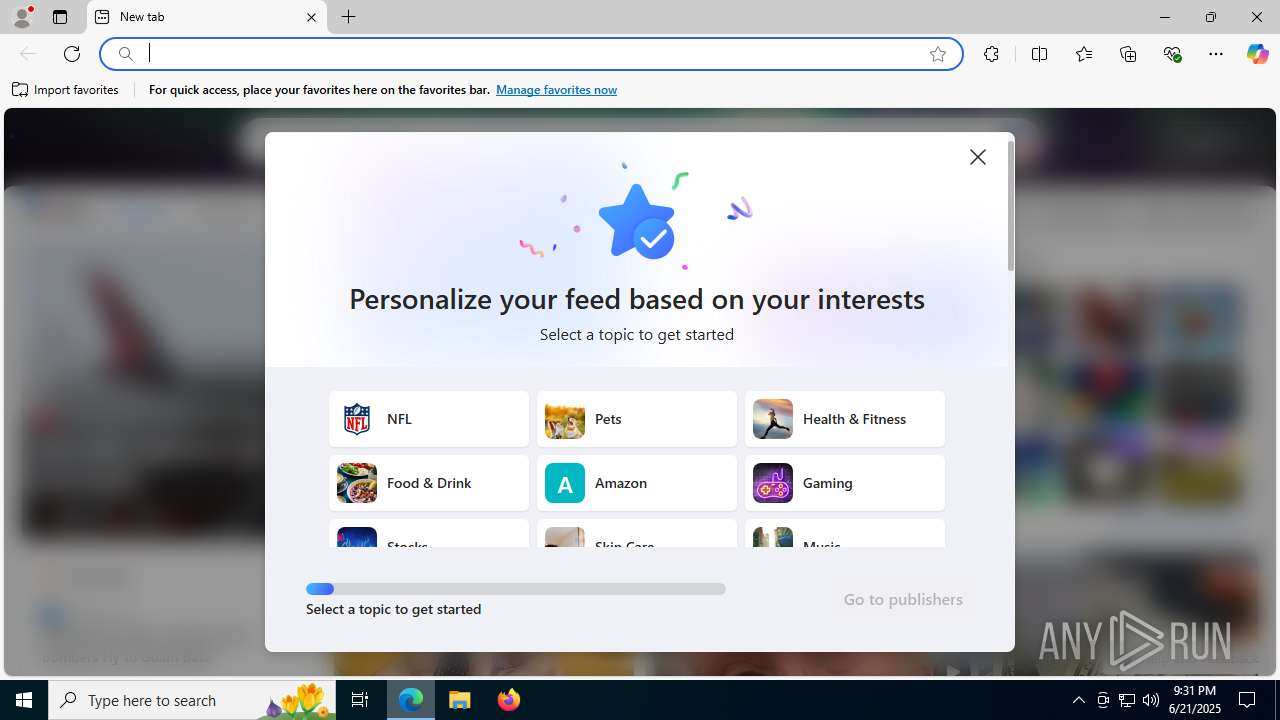Select the Pets topic
1280x720 pixels.
(637, 419)
